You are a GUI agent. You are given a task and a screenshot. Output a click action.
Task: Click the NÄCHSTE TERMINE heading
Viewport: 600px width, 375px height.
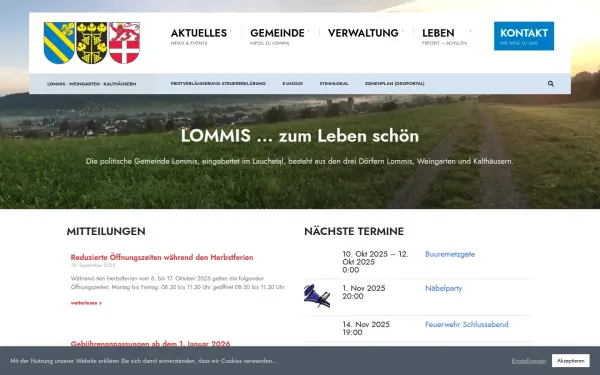(x=354, y=231)
